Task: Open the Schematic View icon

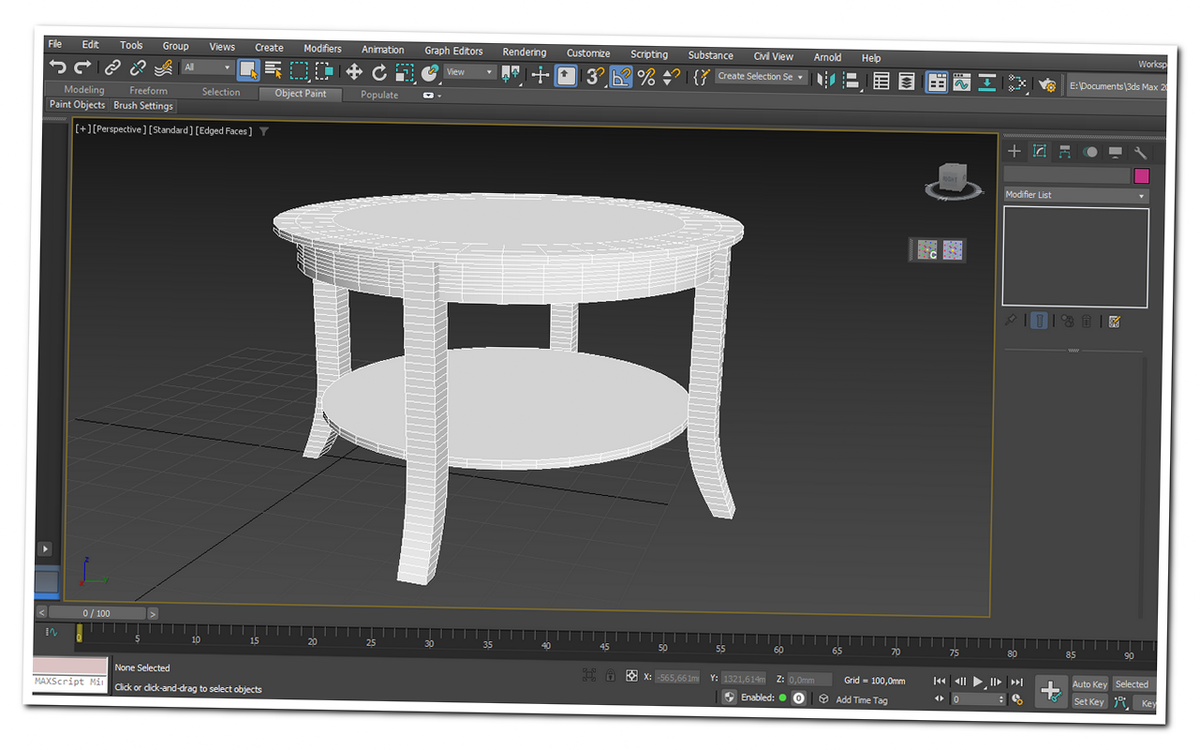Action: tap(987, 83)
